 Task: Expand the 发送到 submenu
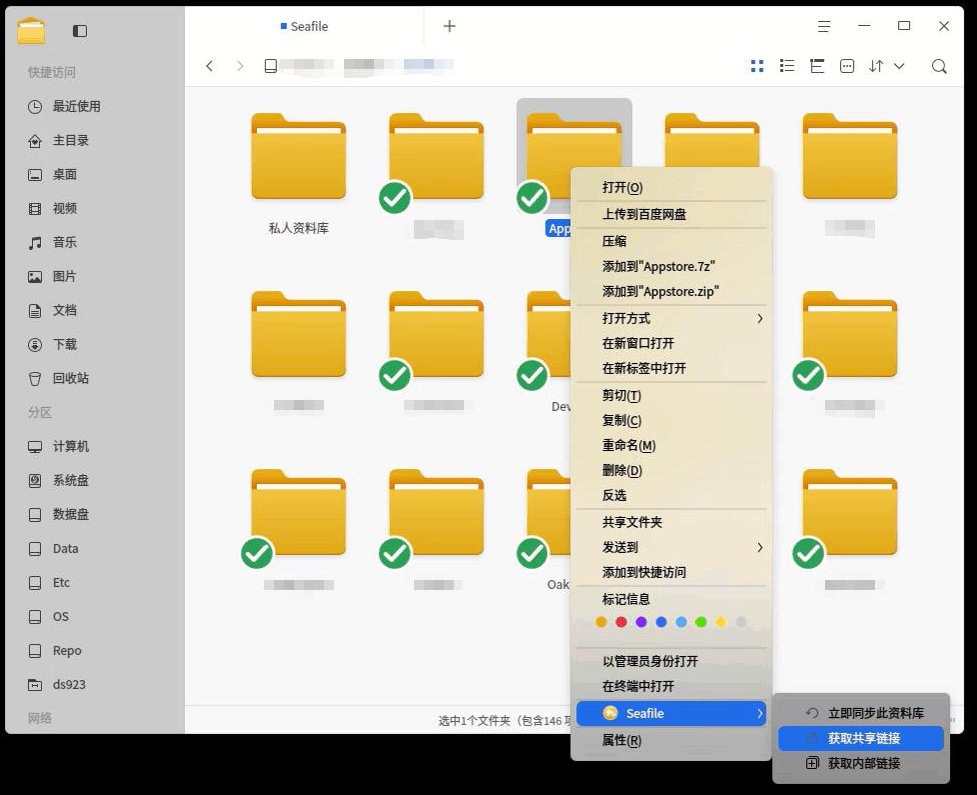click(671, 547)
